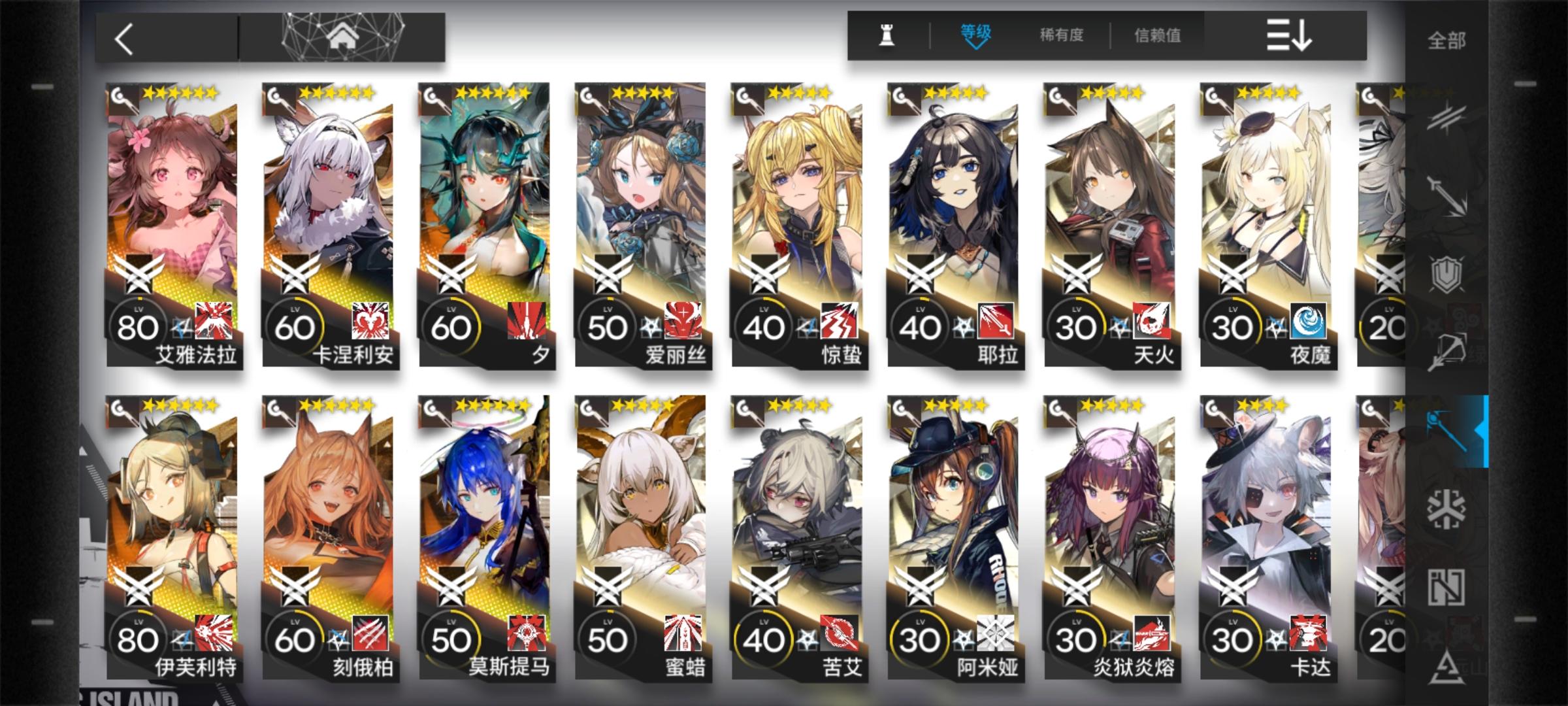
Task: Click 卡涅利安's skill icon
Action: tap(370, 321)
